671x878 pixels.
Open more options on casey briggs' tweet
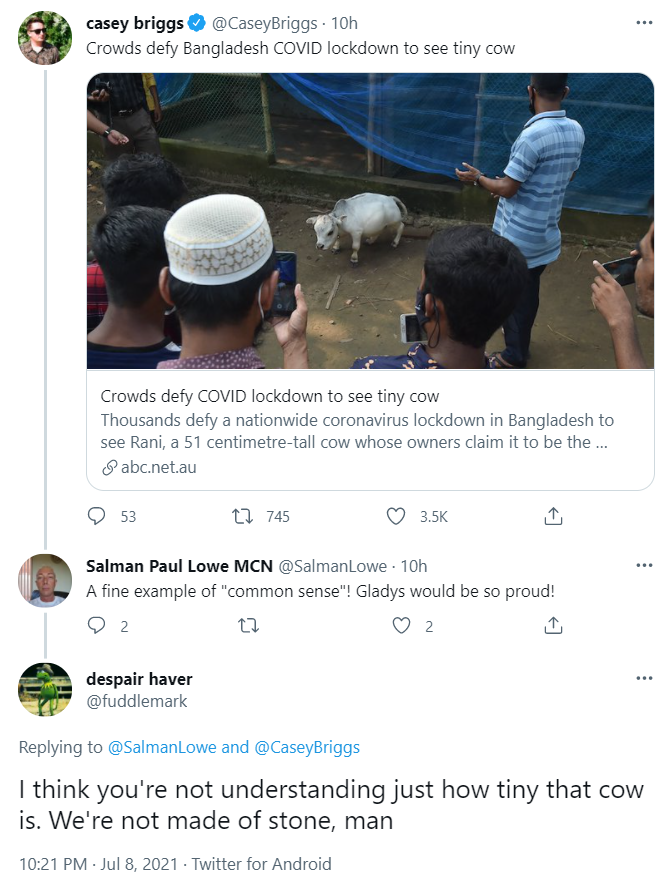644,22
